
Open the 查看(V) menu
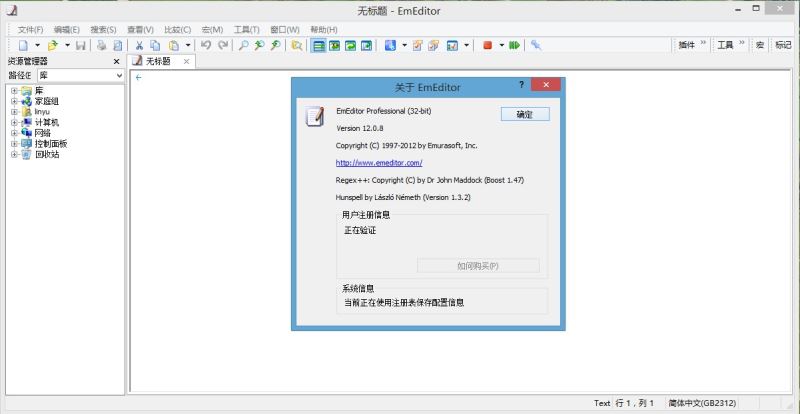pos(140,30)
